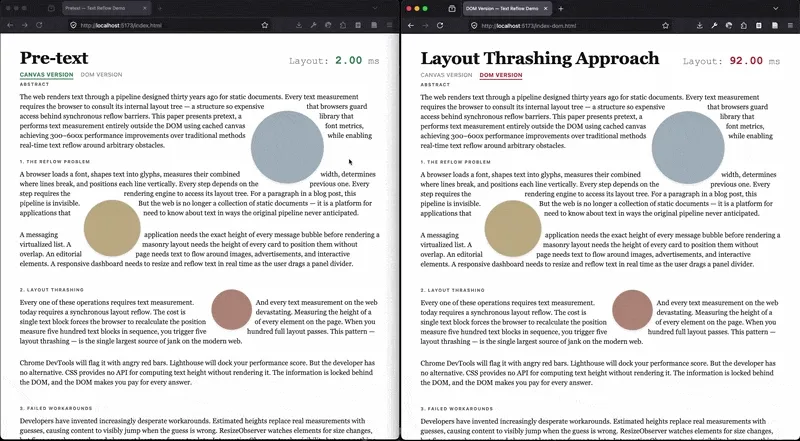
Task: Open Firefox View in the right window
Action: pyautogui.click(x=452, y=9)
